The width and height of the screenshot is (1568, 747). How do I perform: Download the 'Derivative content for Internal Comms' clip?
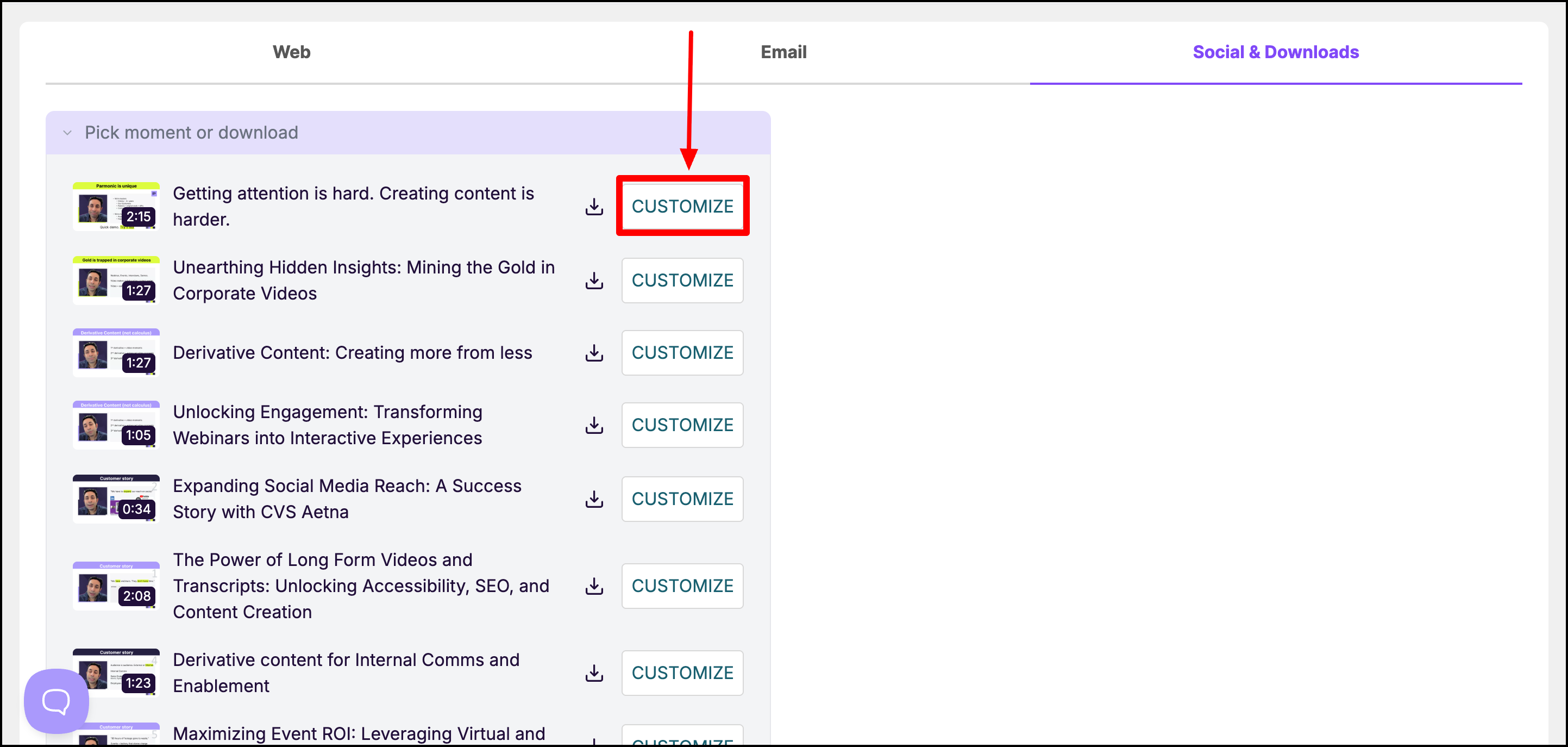(594, 673)
